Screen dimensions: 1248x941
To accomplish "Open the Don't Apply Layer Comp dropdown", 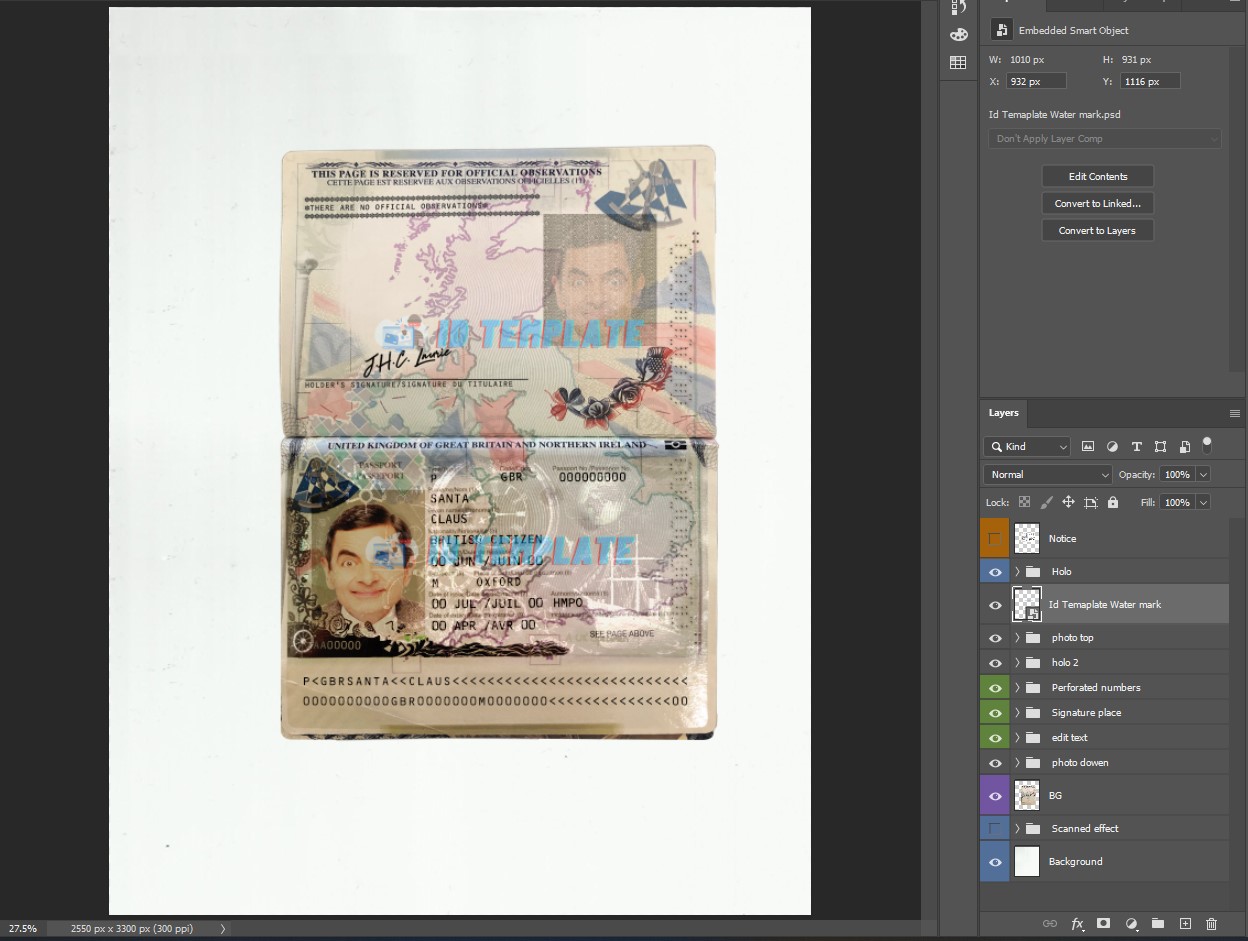I will coord(1105,139).
